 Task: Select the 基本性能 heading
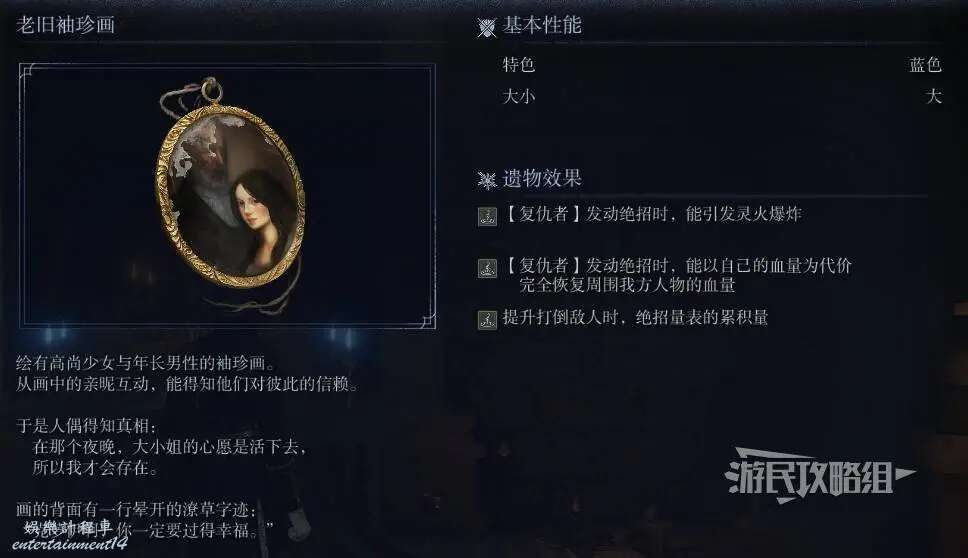(x=542, y=25)
